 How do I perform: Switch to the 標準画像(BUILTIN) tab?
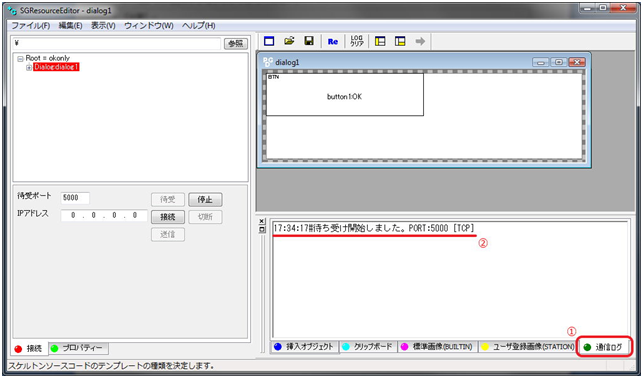click(x=438, y=347)
